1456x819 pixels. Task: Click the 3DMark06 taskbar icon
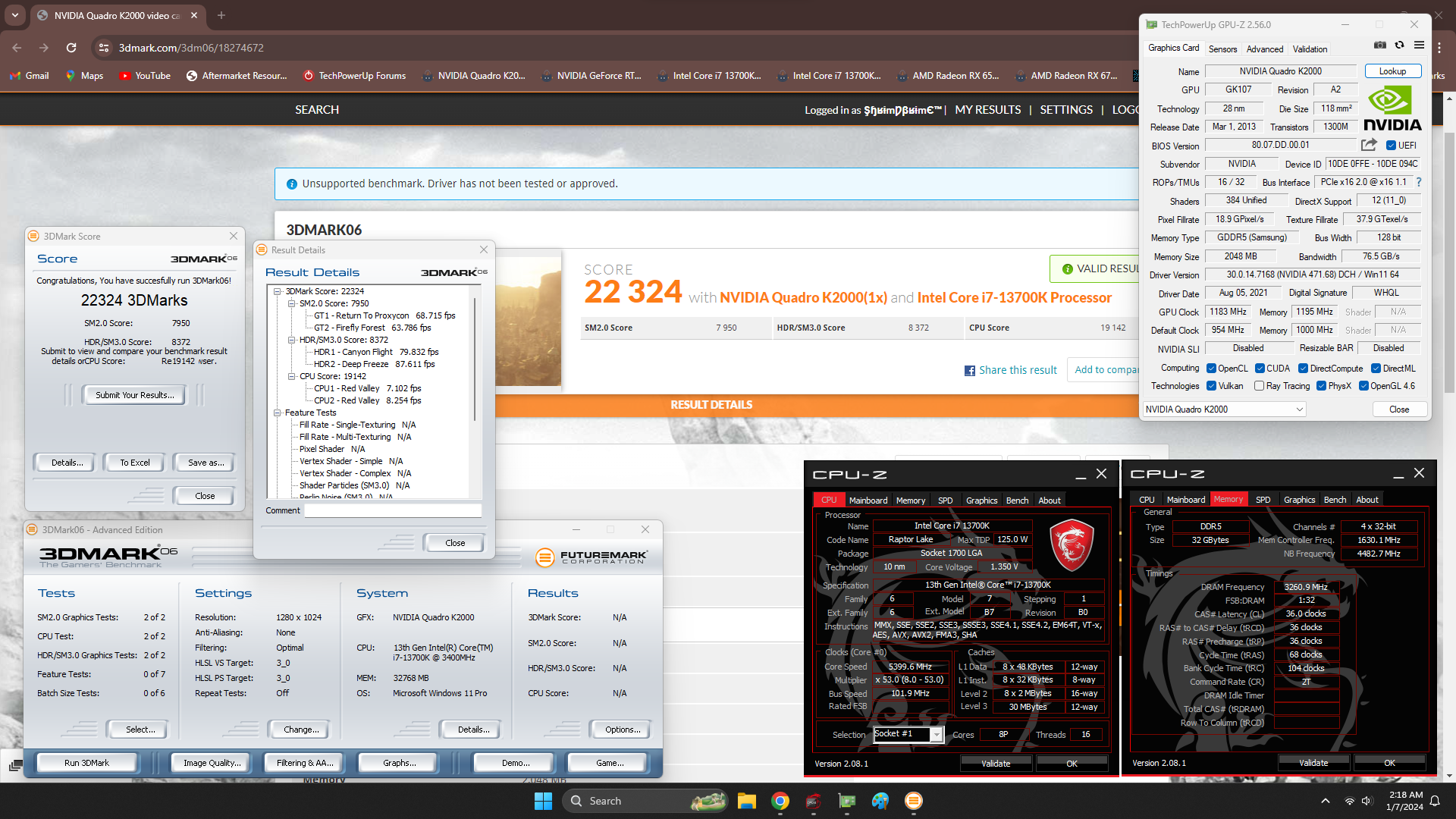tap(914, 801)
